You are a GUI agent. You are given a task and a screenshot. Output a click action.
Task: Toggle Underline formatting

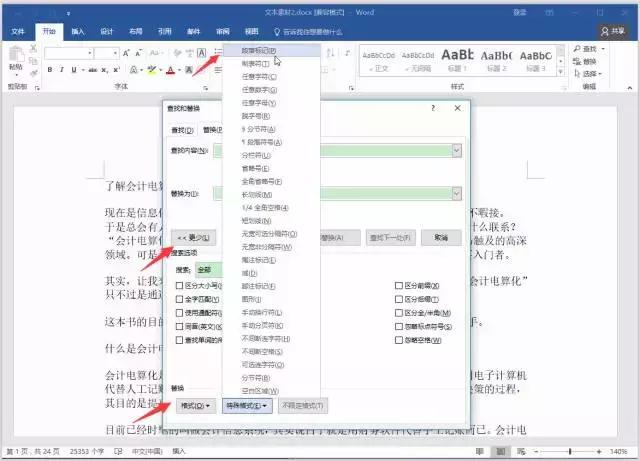click(x=74, y=70)
